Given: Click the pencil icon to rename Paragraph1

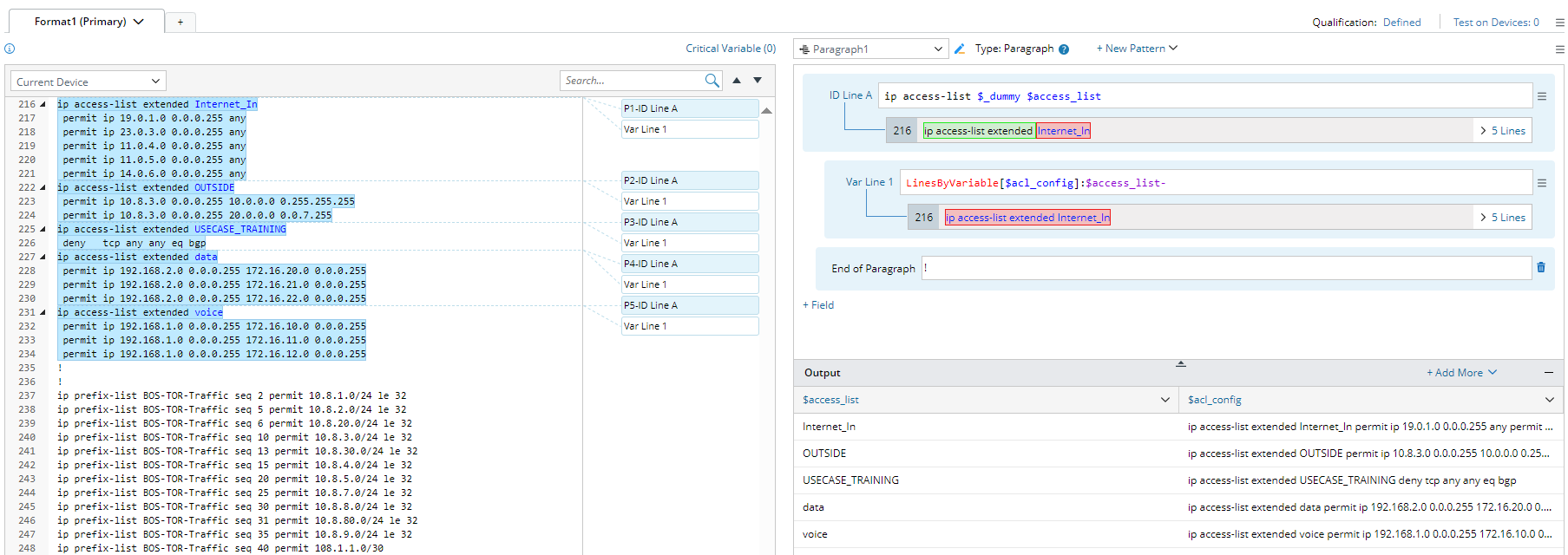Looking at the screenshot, I should pyautogui.click(x=960, y=49).
